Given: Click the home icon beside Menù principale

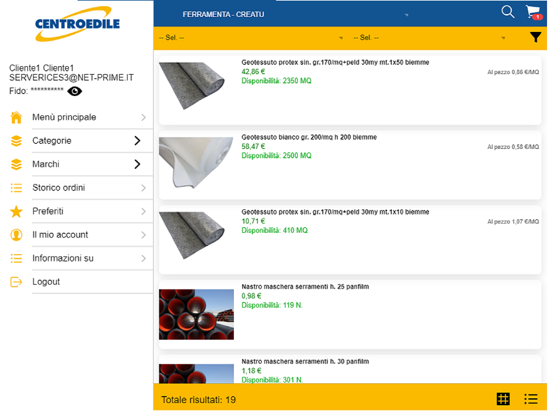Looking at the screenshot, I should (16, 117).
